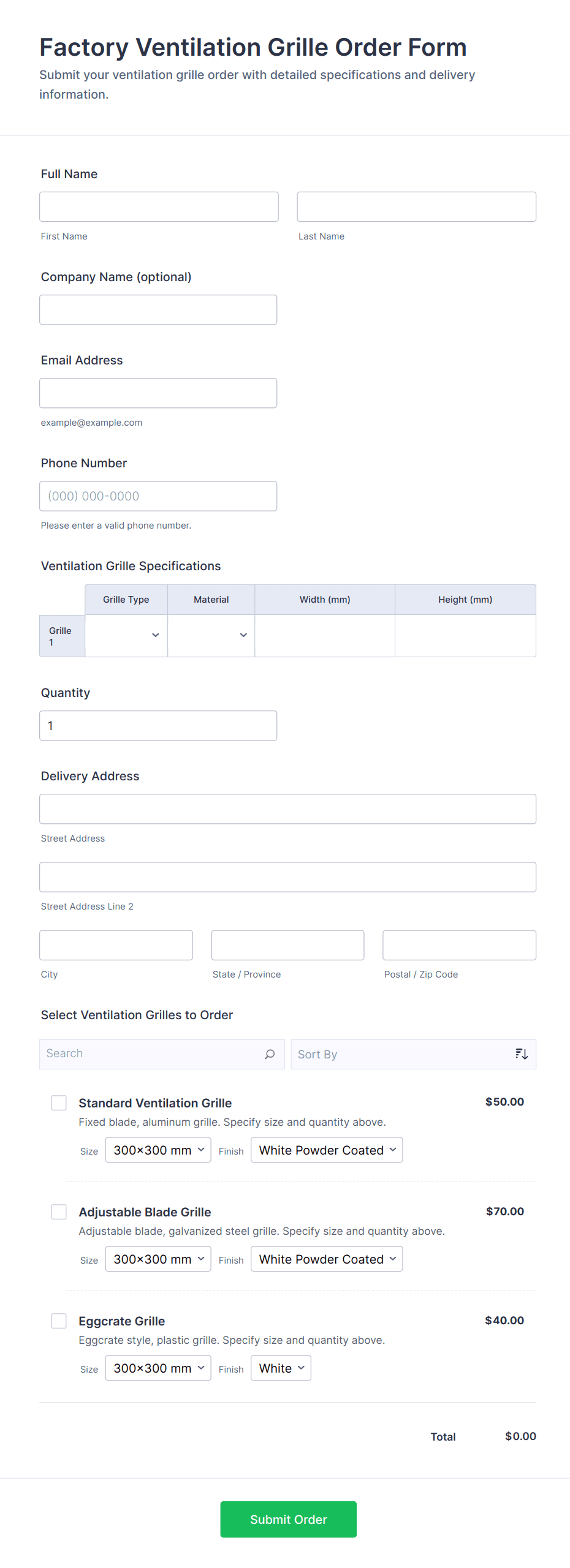Open Standard Ventilation Grille size dropdown

pos(158,1150)
